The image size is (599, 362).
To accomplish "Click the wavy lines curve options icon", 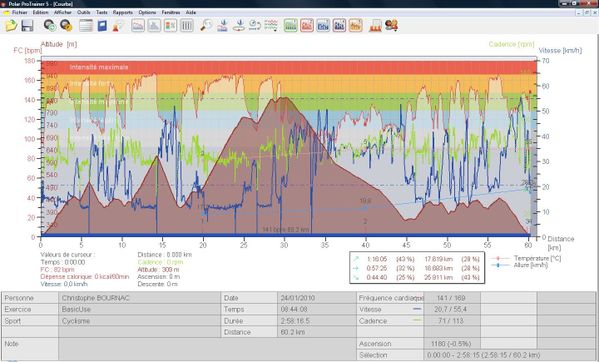I will point(271,26).
